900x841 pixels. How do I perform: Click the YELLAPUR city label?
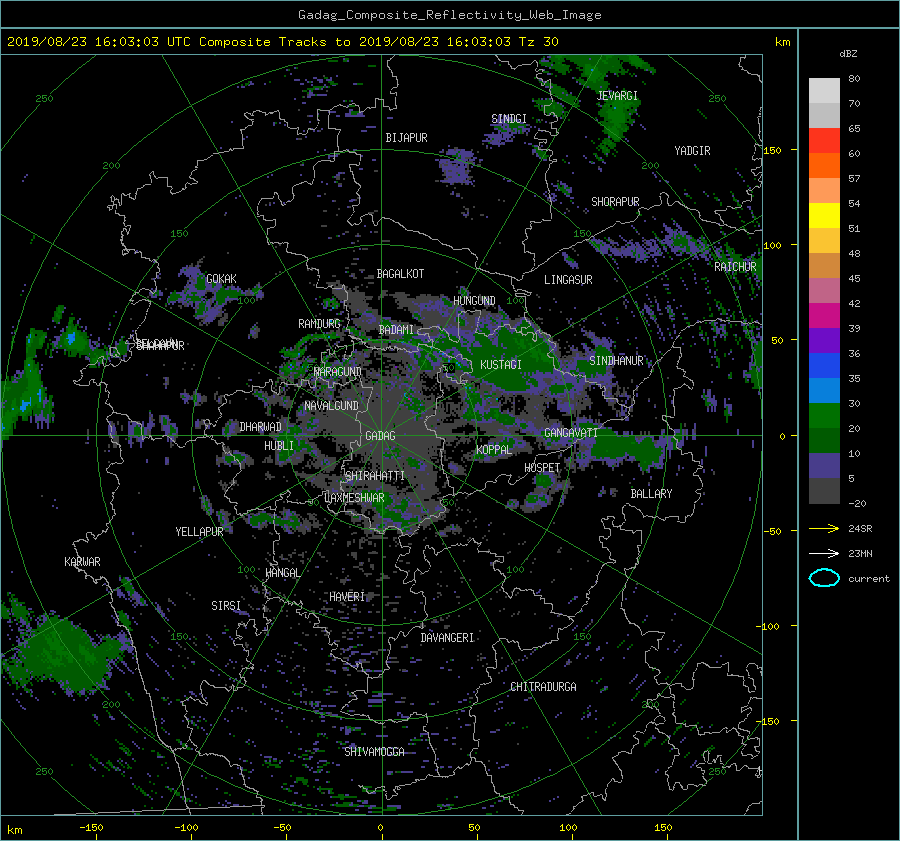click(x=199, y=532)
